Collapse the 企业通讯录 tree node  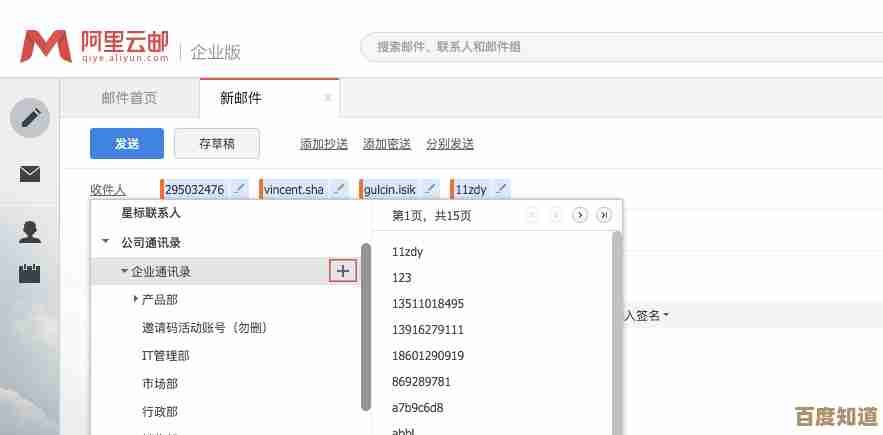coord(124,271)
